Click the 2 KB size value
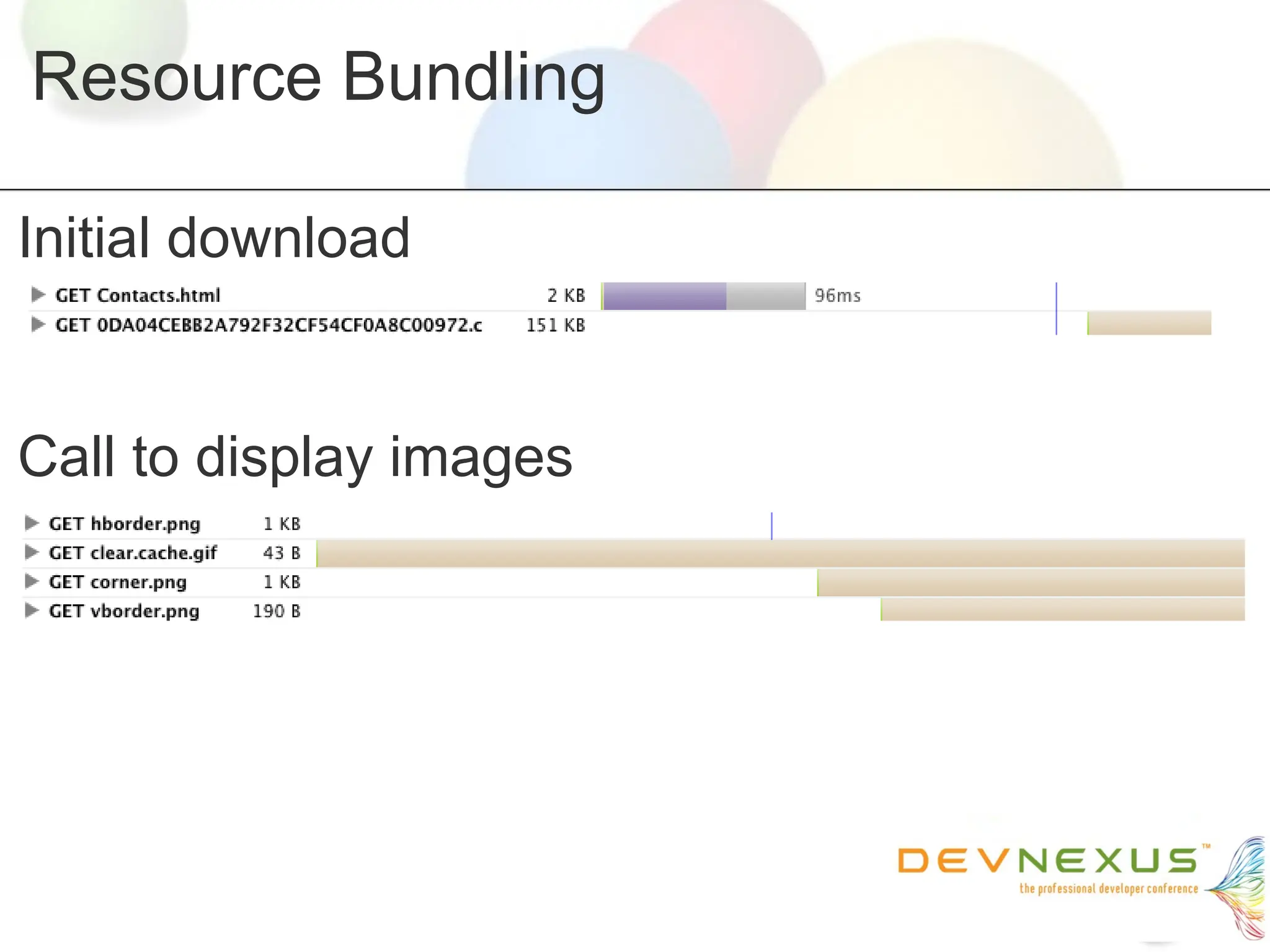 [566, 296]
